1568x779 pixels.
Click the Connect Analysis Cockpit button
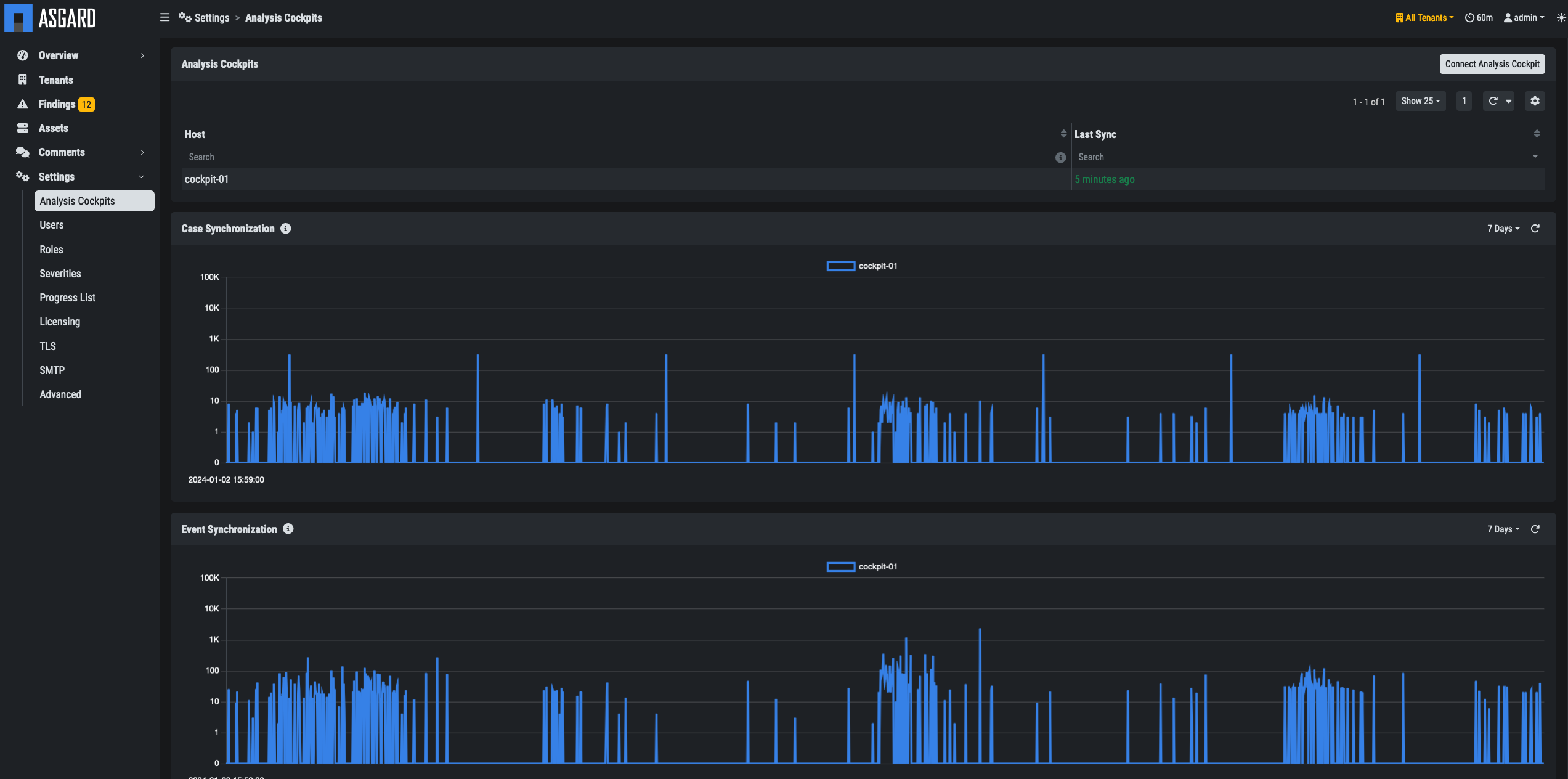pyautogui.click(x=1492, y=64)
